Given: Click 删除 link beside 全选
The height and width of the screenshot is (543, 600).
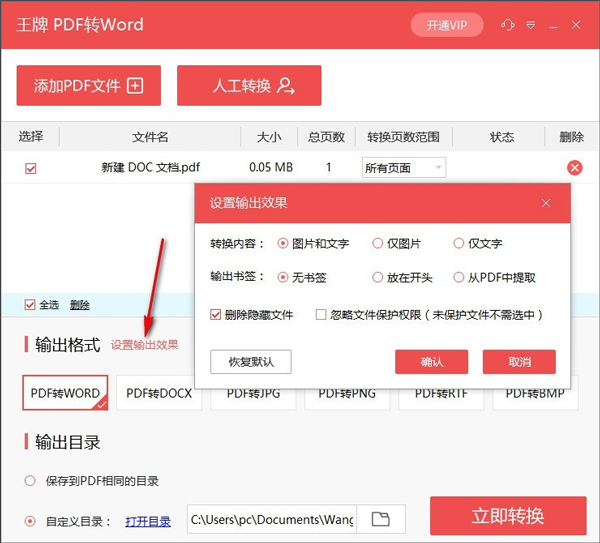Looking at the screenshot, I should click(x=80, y=305).
